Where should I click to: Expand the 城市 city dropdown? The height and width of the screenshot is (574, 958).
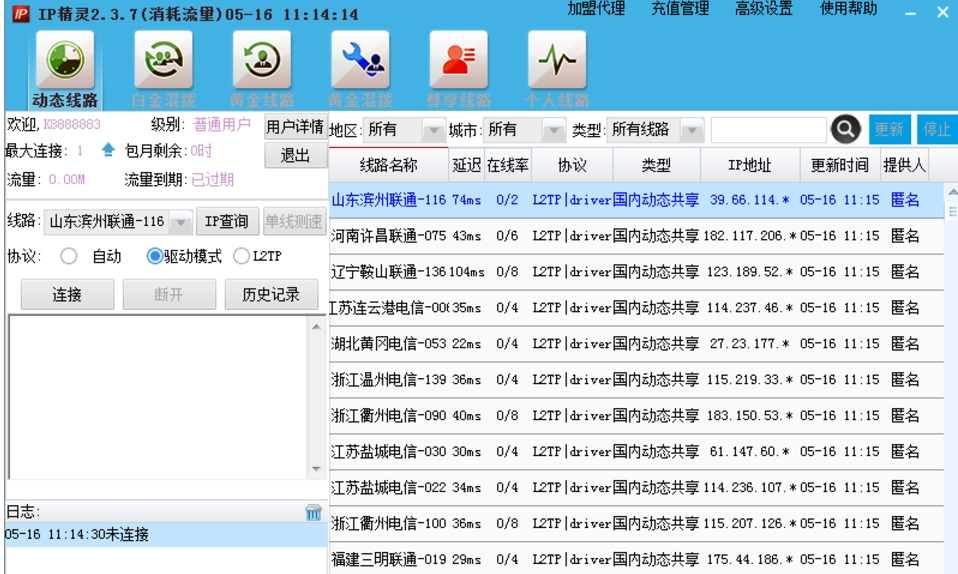(553, 130)
